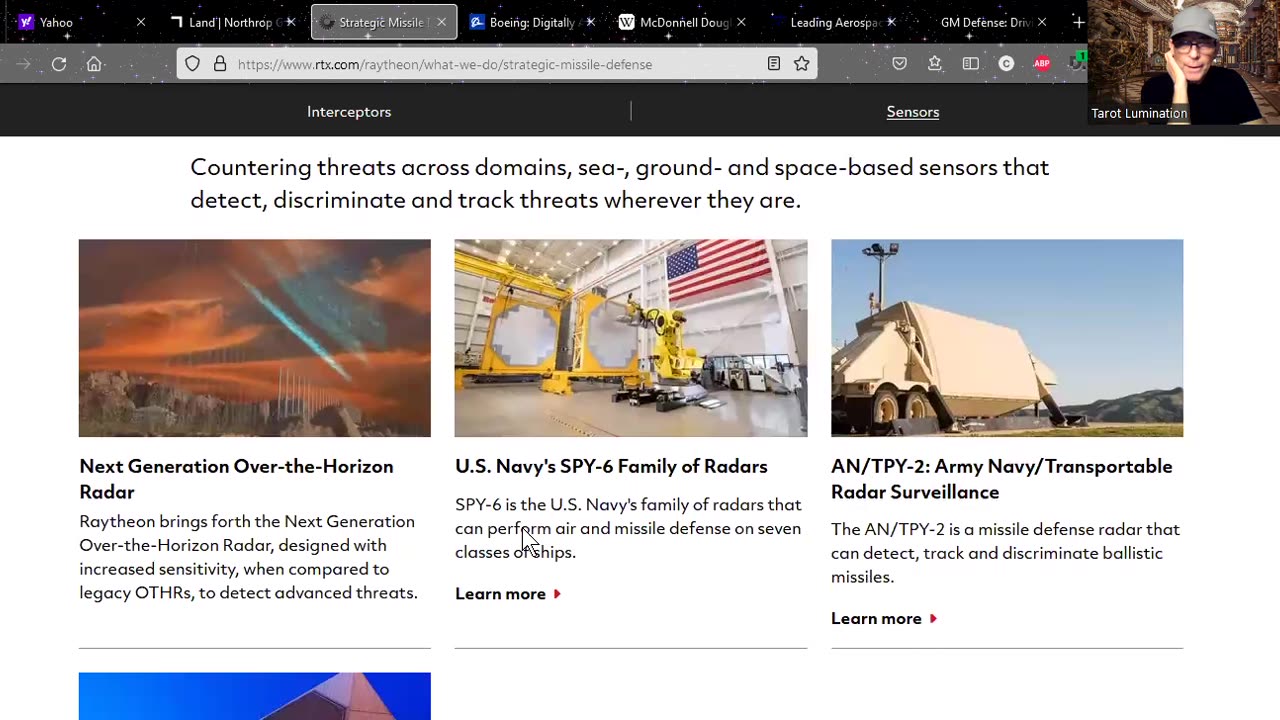View site security padlock info

[219, 64]
